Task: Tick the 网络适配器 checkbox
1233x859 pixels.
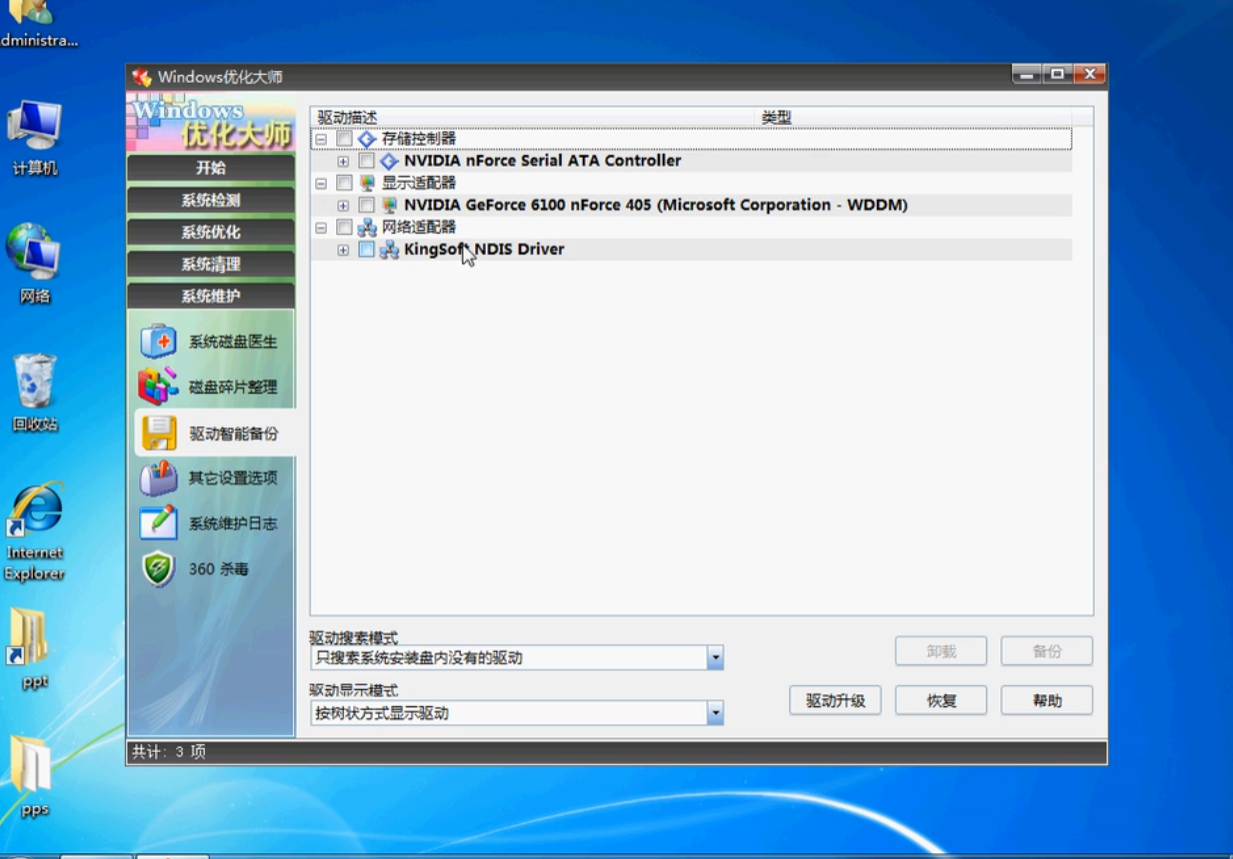Action: tap(345, 227)
